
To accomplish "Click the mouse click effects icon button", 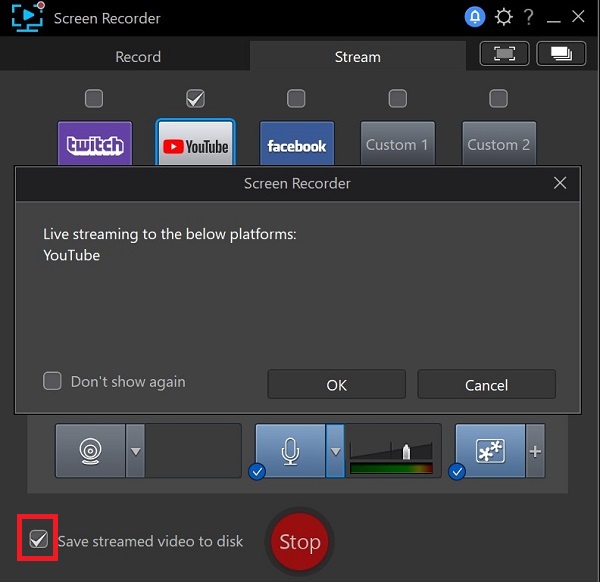I will tap(490, 451).
